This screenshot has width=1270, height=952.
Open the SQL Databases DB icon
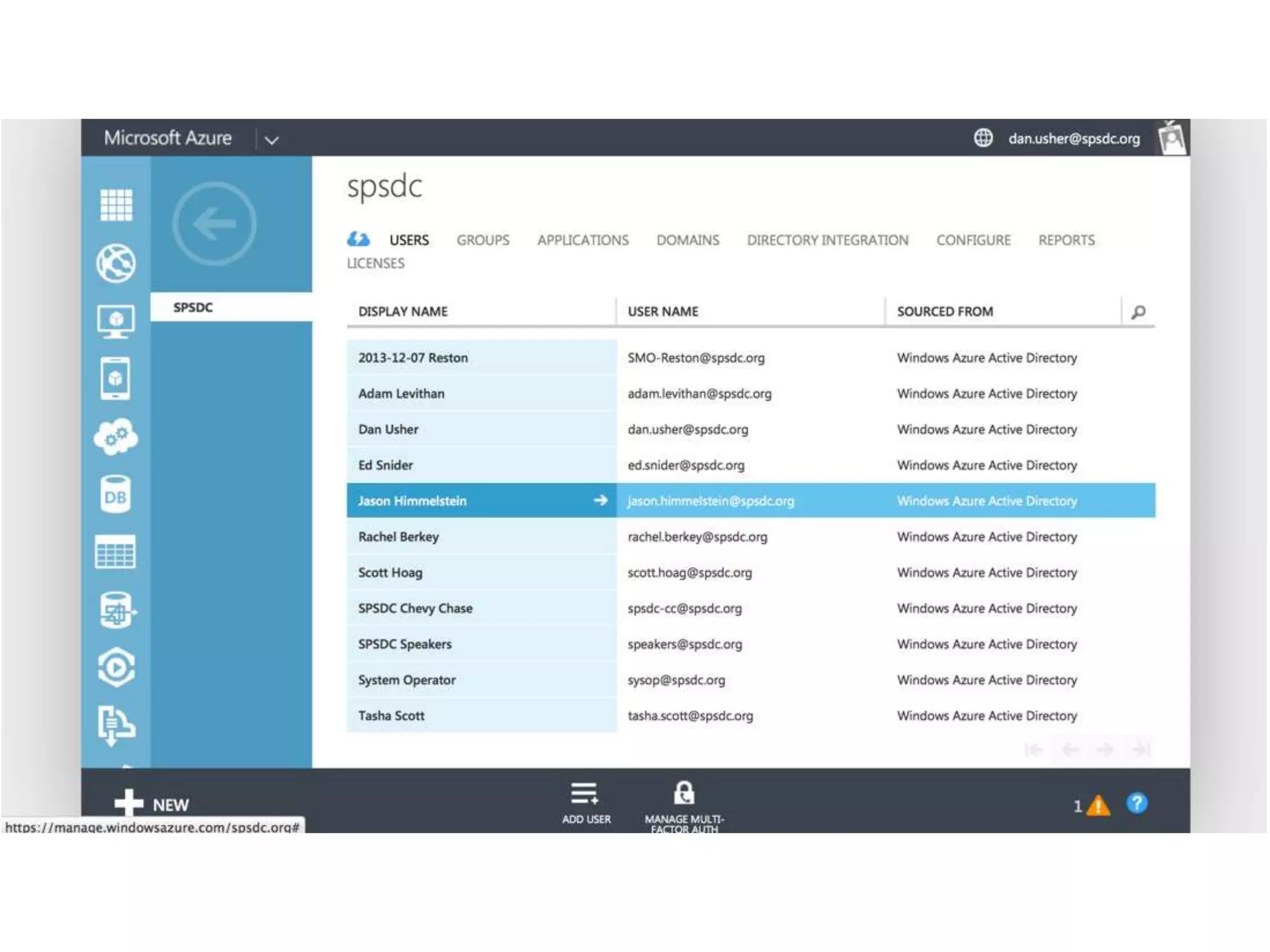116,495
